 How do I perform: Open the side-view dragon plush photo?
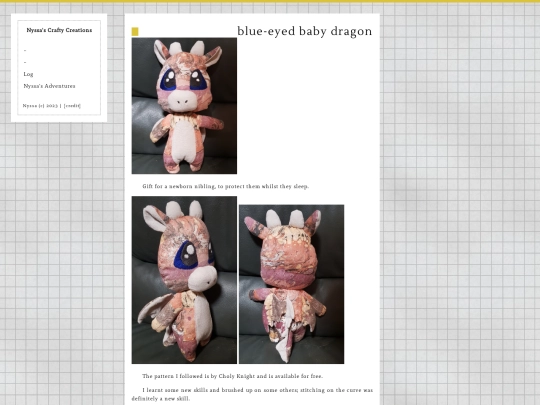(x=184, y=280)
